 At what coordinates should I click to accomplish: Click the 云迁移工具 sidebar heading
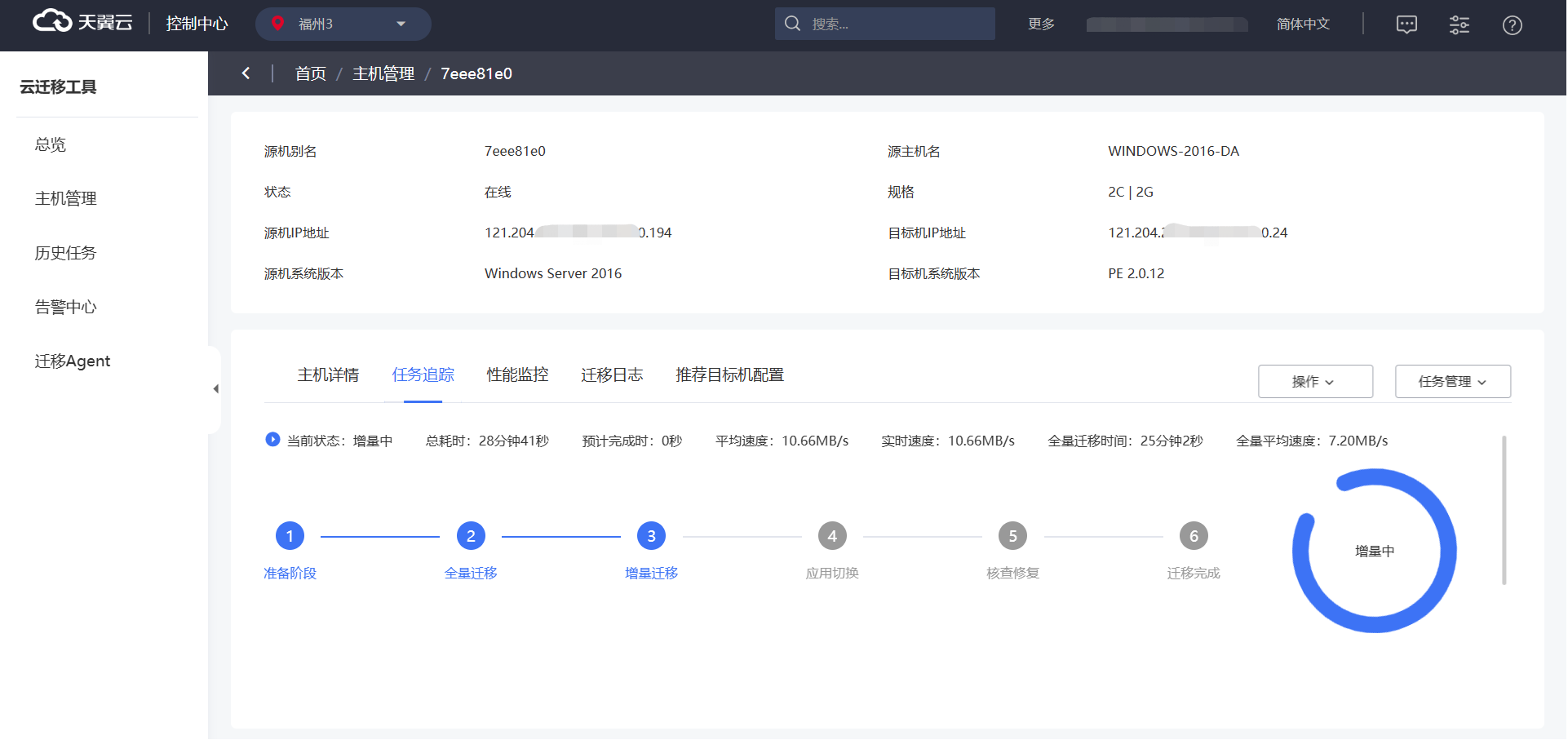pos(58,86)
